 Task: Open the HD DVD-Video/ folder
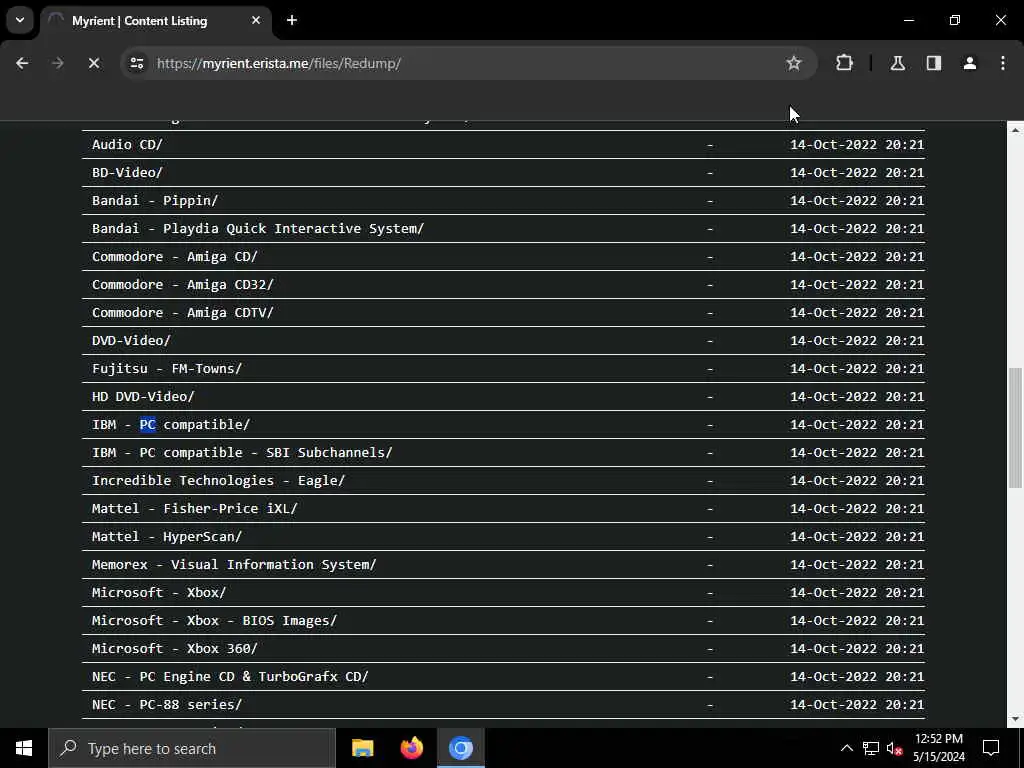pos(143,397)
